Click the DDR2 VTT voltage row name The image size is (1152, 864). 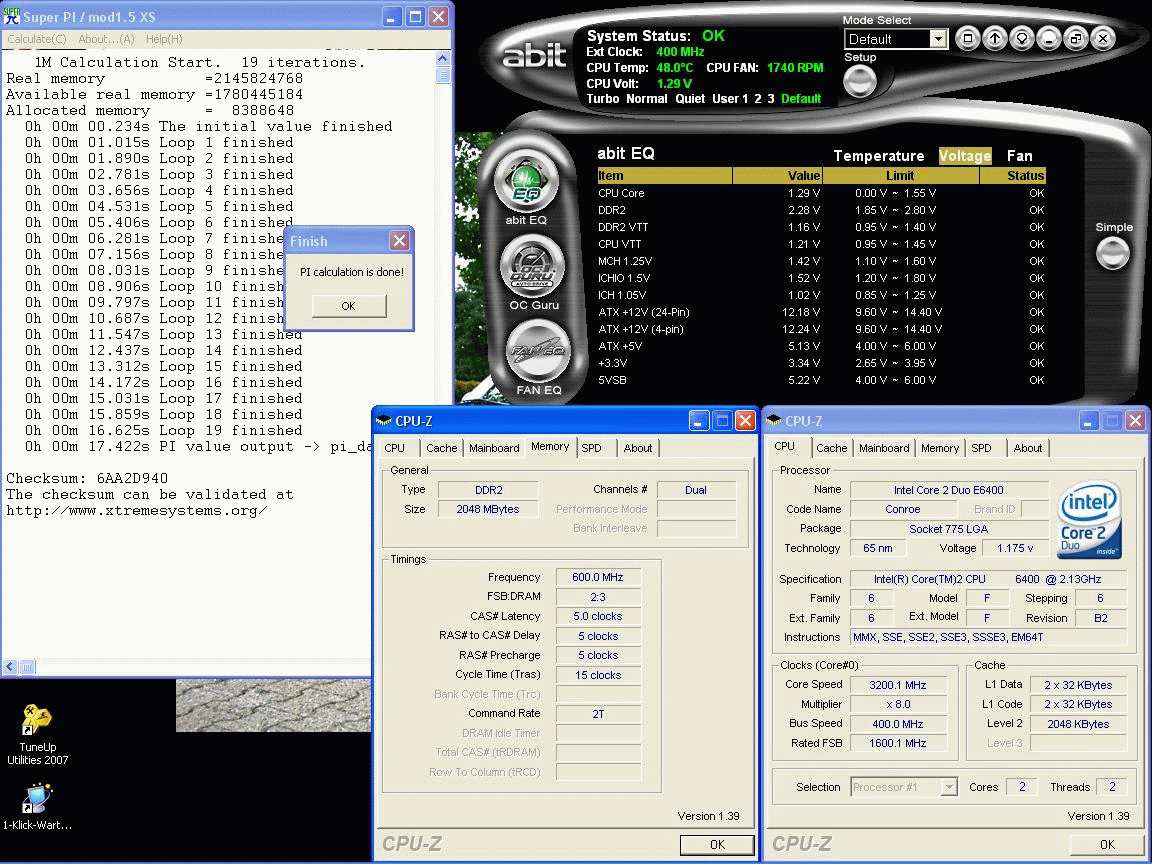[x=623, y=227]
